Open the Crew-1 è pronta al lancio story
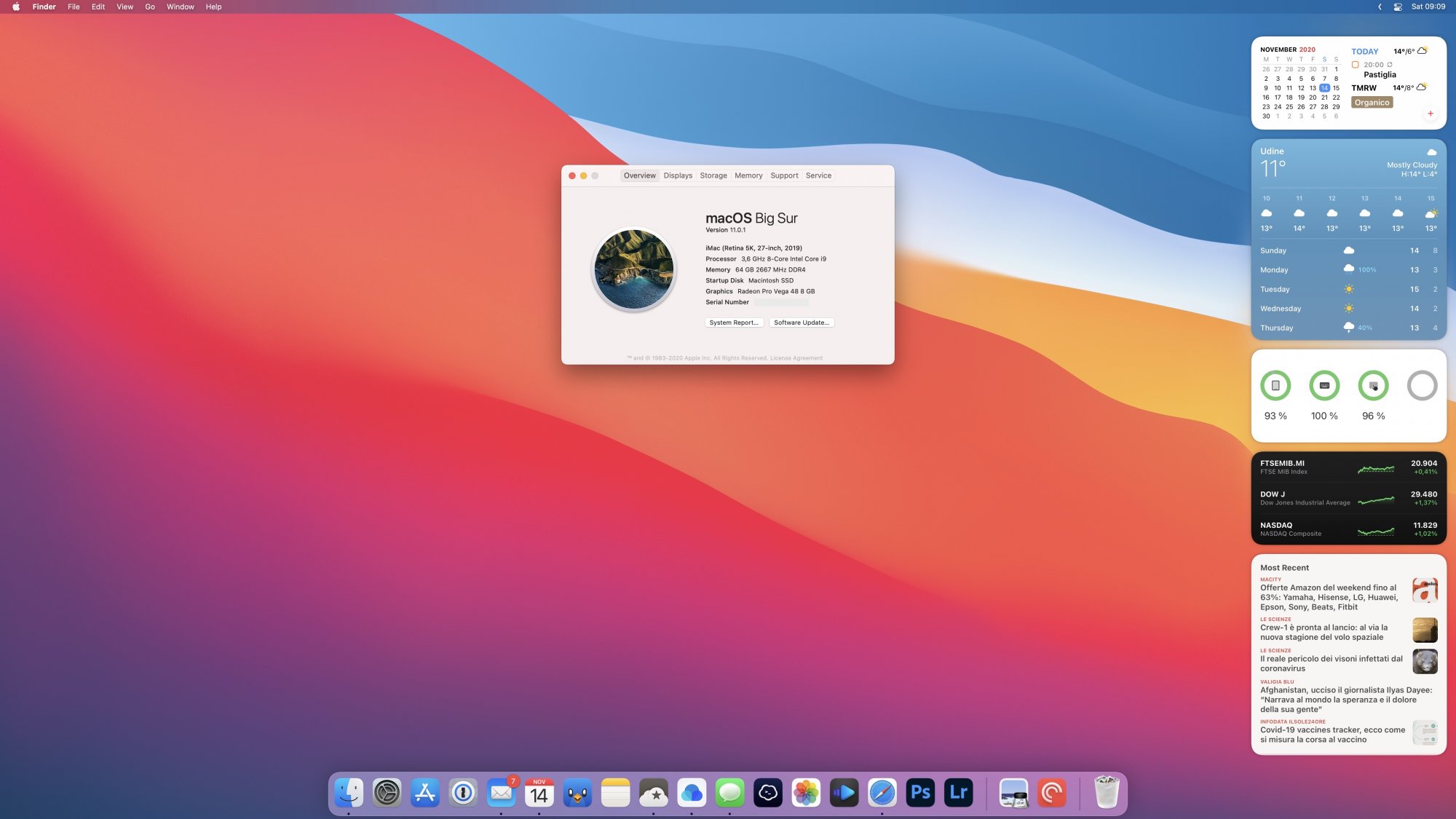Viewport: 1456px width, 819px height. coord(1348,630)
